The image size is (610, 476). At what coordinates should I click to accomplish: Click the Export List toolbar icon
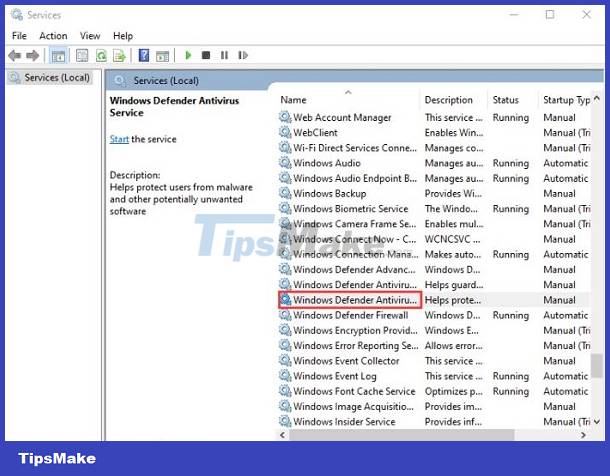coord(119,56)
